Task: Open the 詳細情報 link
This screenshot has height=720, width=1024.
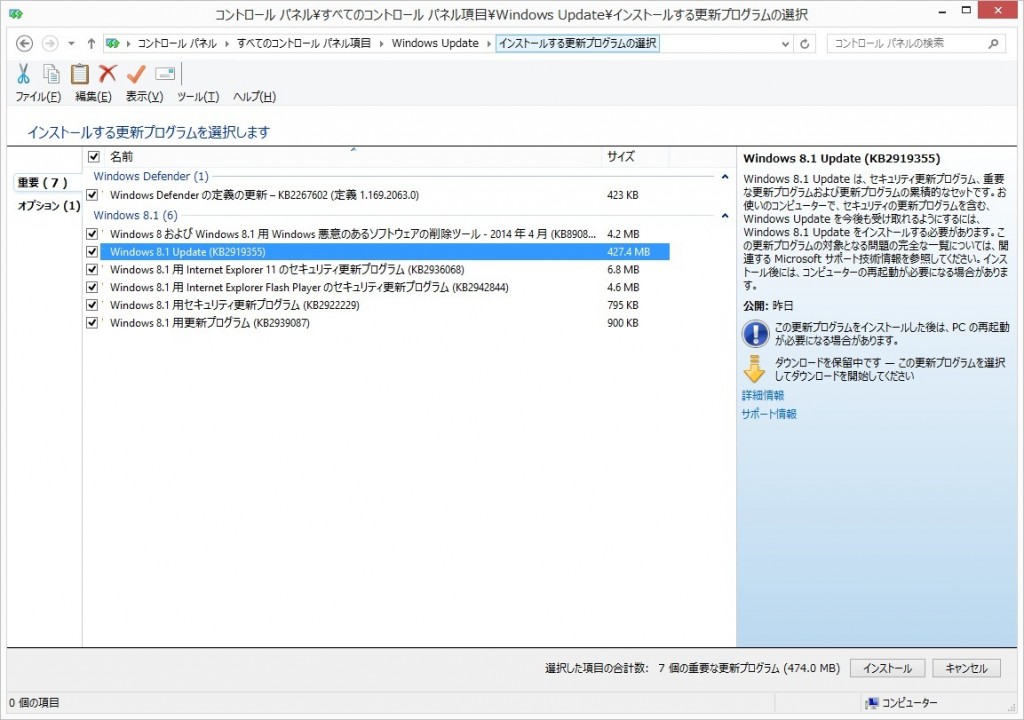Action: 762,395
